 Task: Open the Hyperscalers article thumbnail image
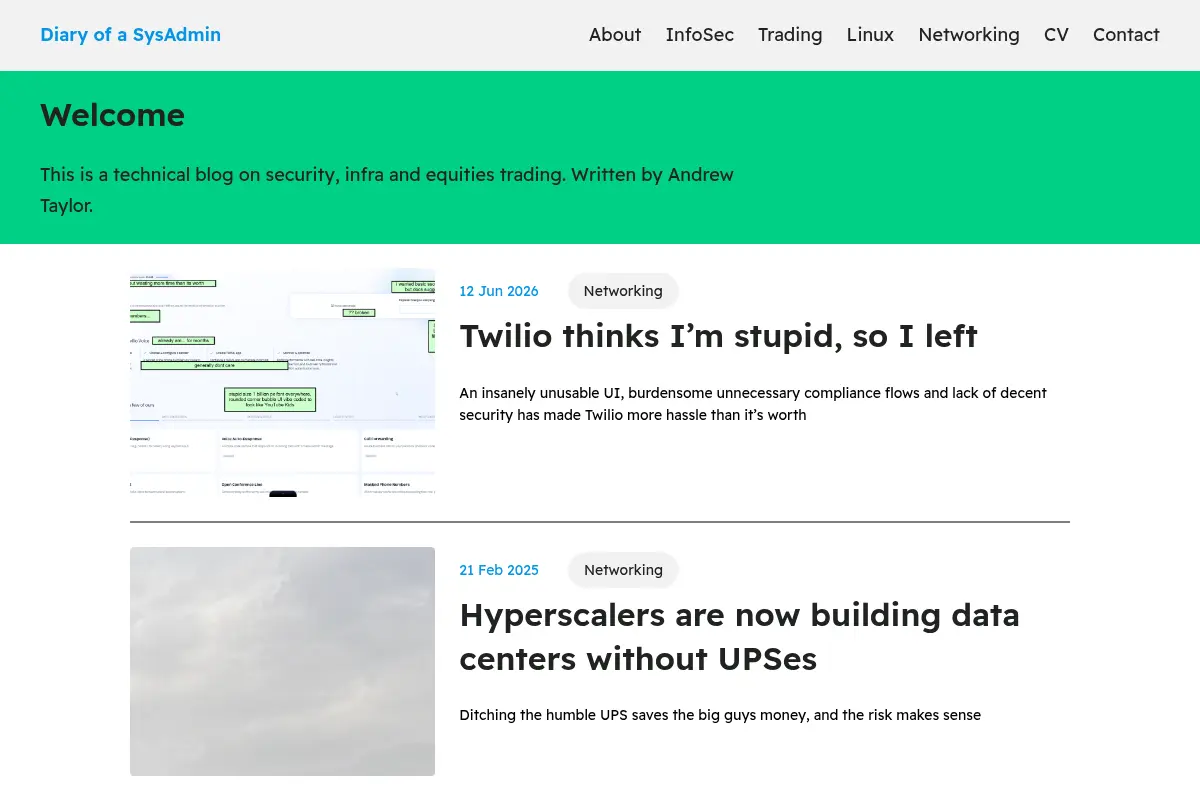click(282, 661)
